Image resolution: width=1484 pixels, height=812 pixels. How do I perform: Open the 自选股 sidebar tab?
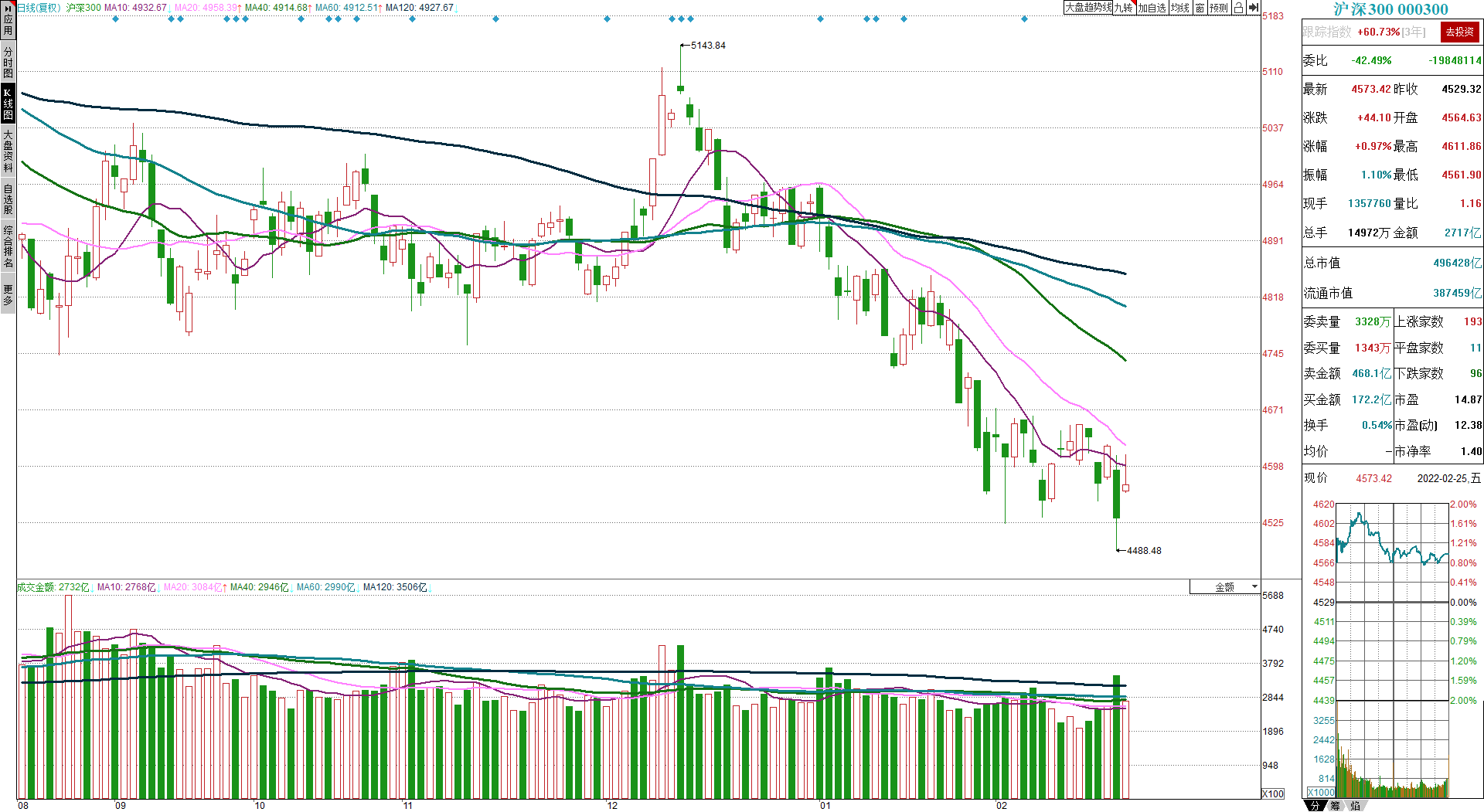(x=8, y=199)
